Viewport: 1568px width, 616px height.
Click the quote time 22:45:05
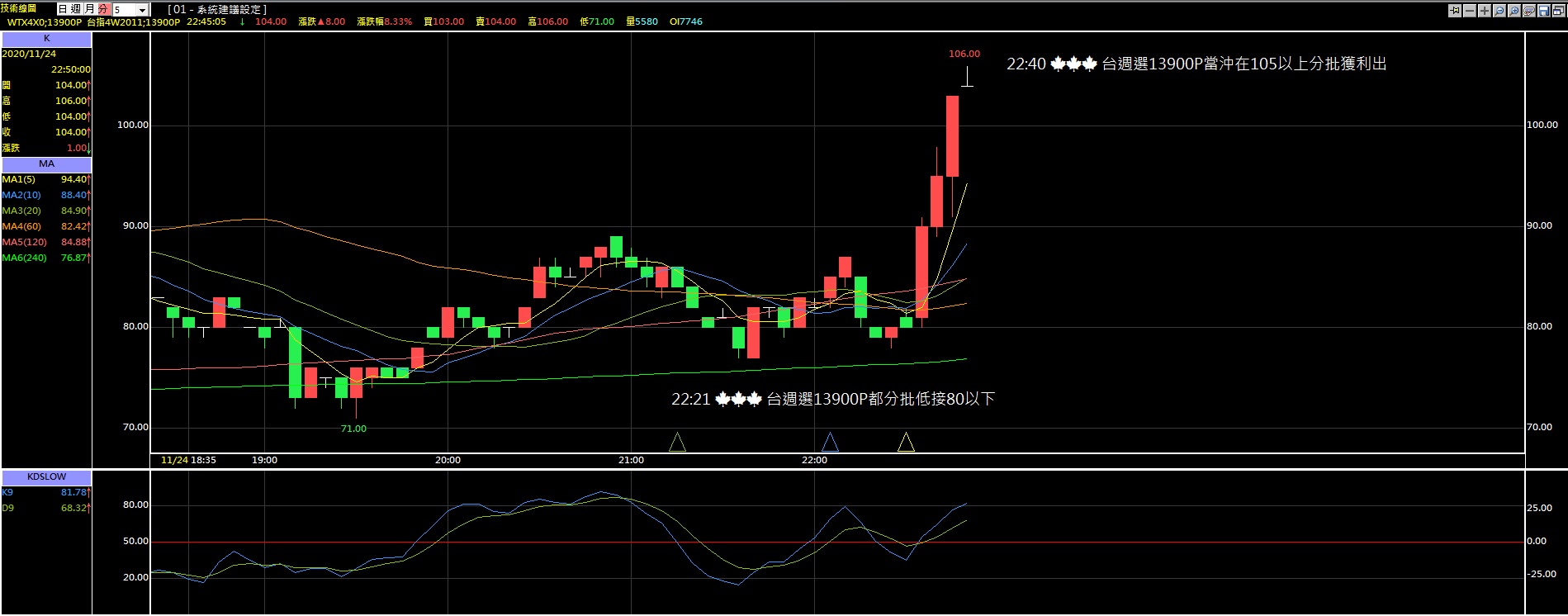pos(206,22)
